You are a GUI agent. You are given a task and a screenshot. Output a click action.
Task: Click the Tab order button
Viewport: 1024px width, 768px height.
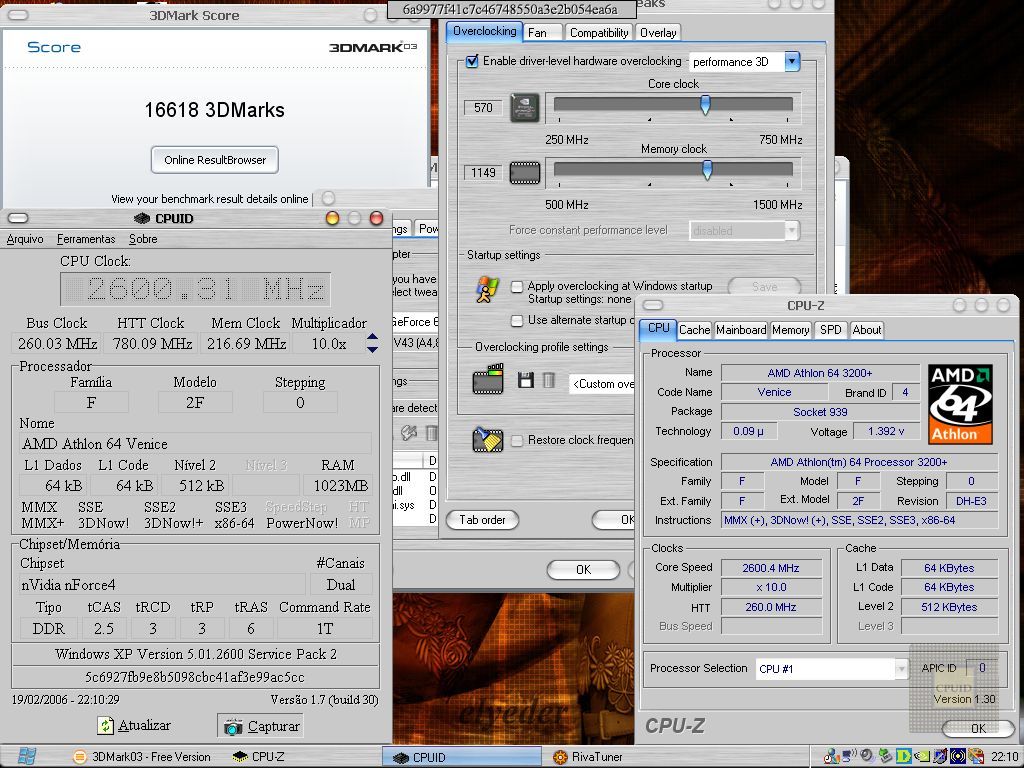[x=482, y=520]
